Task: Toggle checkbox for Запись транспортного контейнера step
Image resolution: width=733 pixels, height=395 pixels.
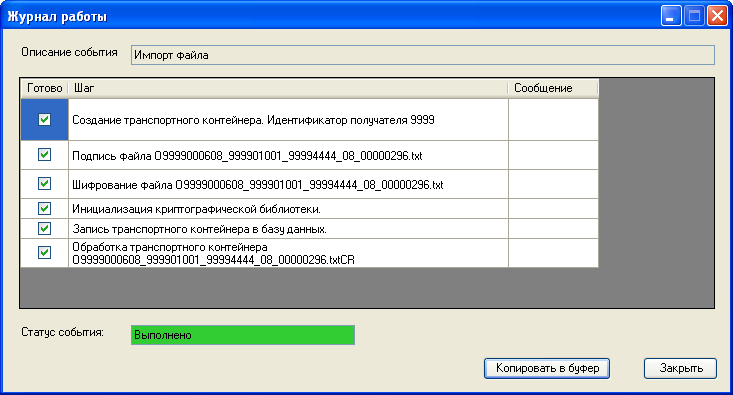Action: click(44, 229)
